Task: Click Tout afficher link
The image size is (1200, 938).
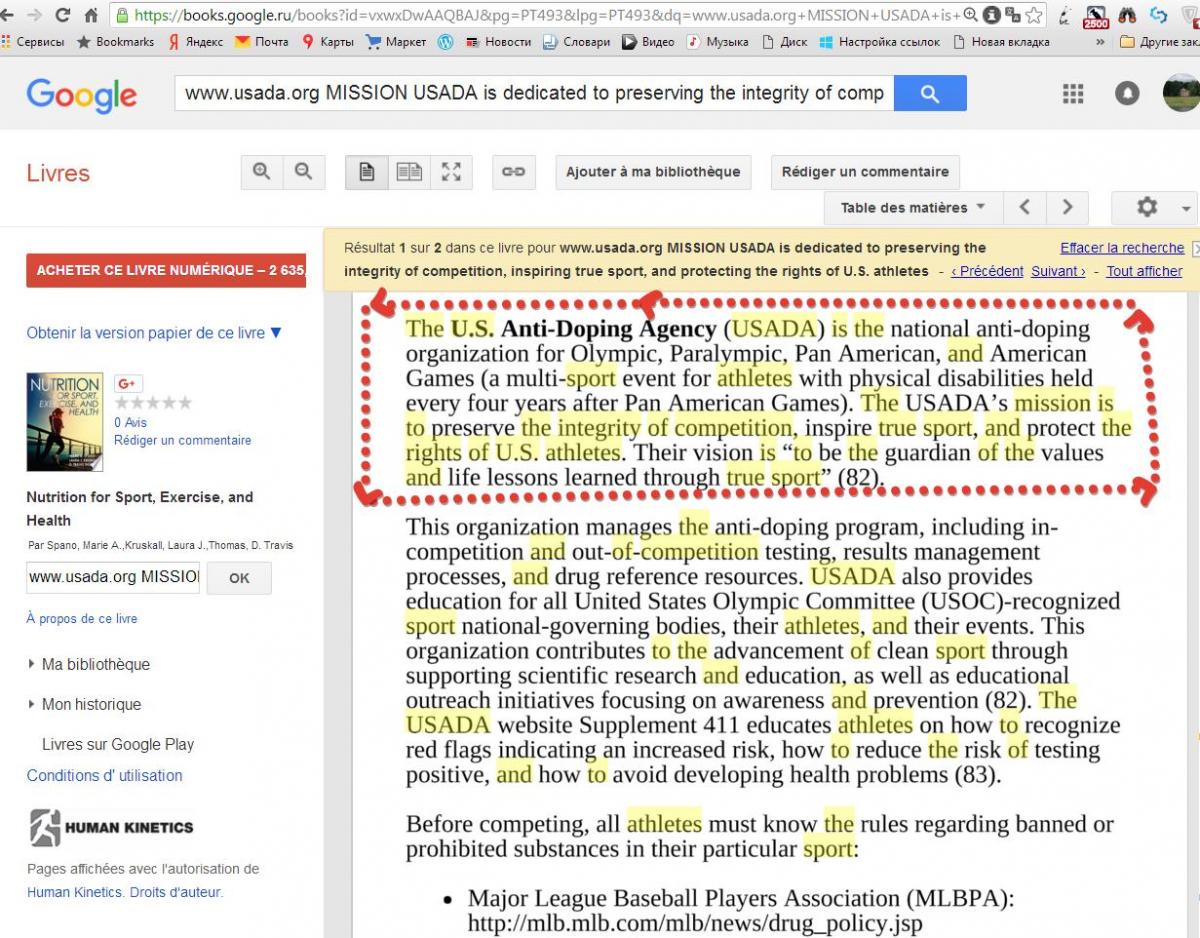Action: coord(1144,271)
